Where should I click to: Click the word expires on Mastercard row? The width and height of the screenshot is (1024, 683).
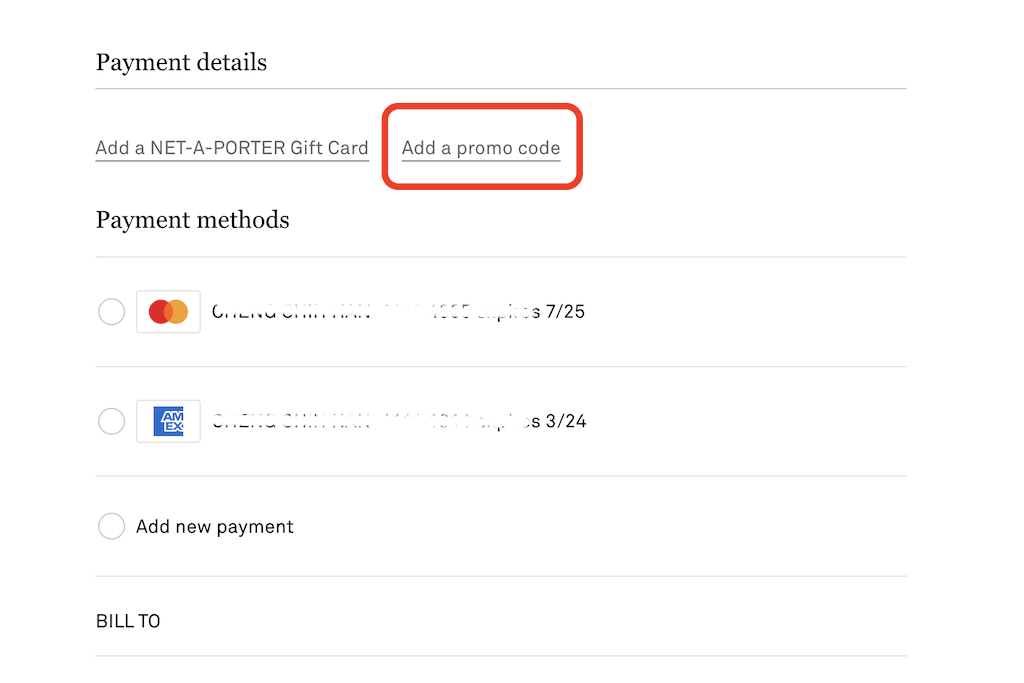pos(509,312)
